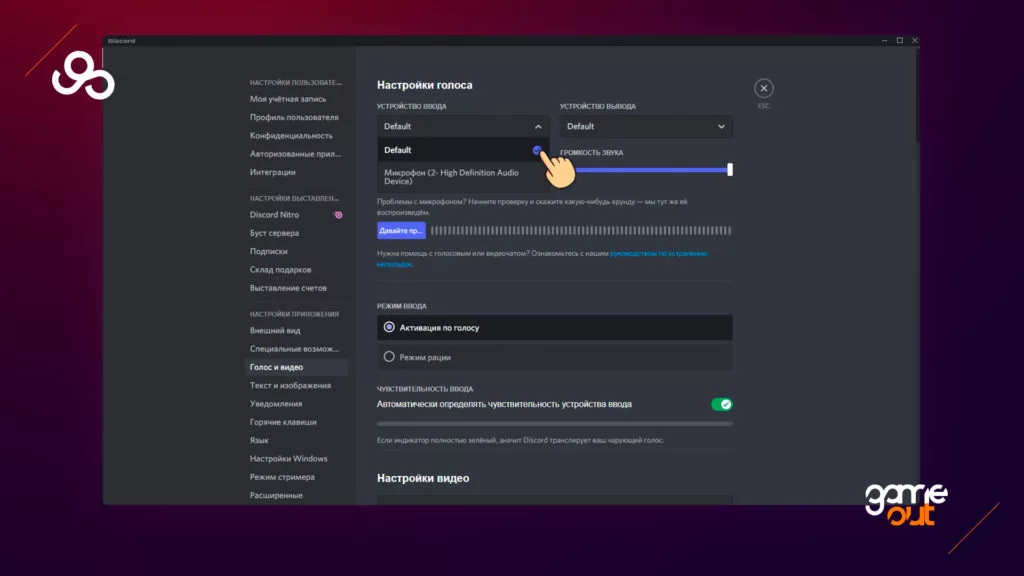This screenshot has width=1024, height=576.
Task: Open the troubleshooting guide link
Action: [658, 254]
